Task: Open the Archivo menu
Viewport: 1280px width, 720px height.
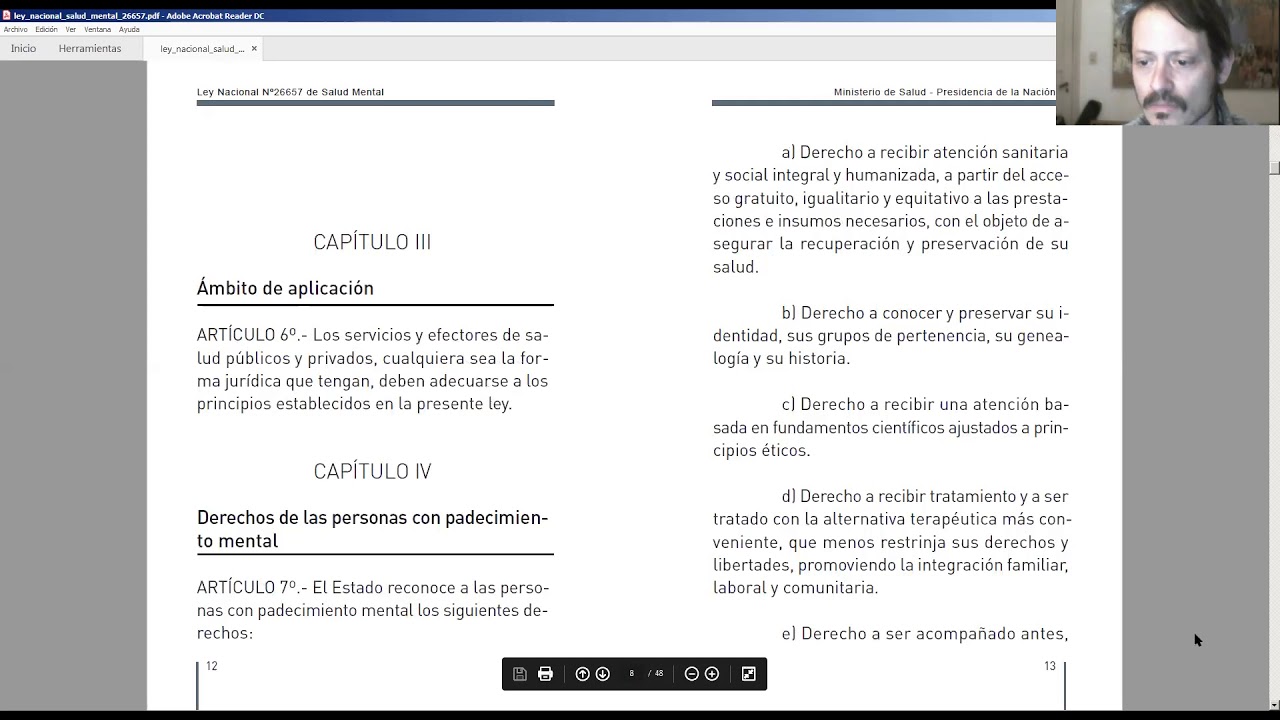Action: 16,29
